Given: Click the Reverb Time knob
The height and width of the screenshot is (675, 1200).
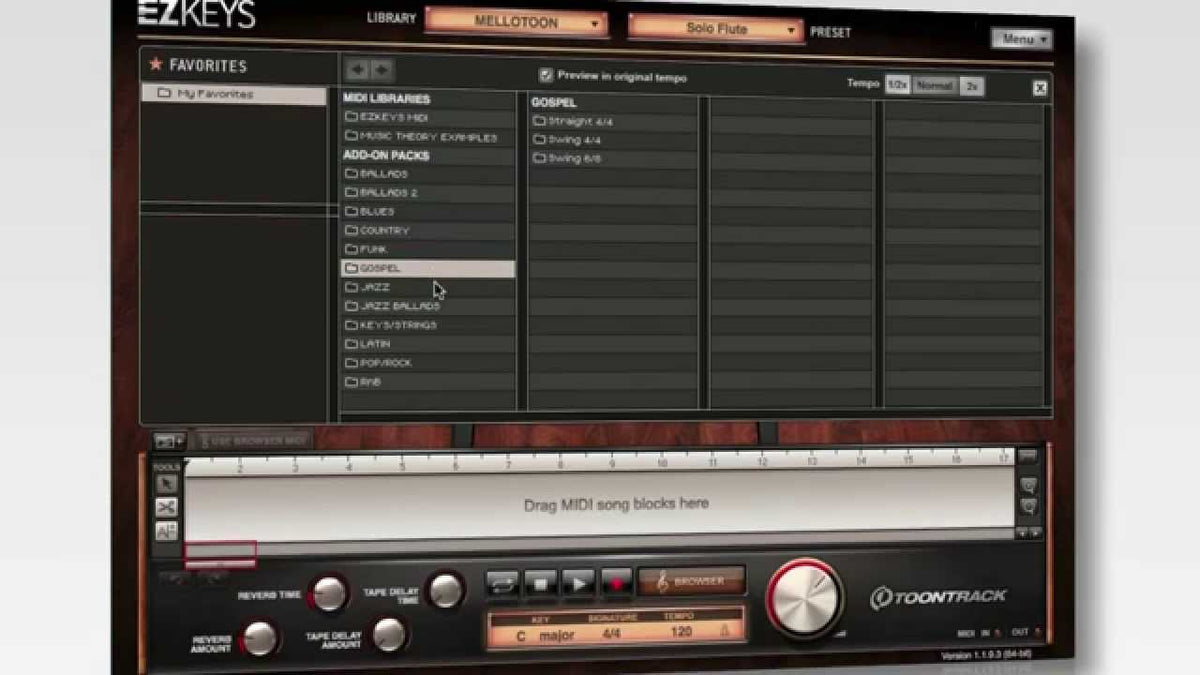Looking at the screenshot, I should point(330,593).
